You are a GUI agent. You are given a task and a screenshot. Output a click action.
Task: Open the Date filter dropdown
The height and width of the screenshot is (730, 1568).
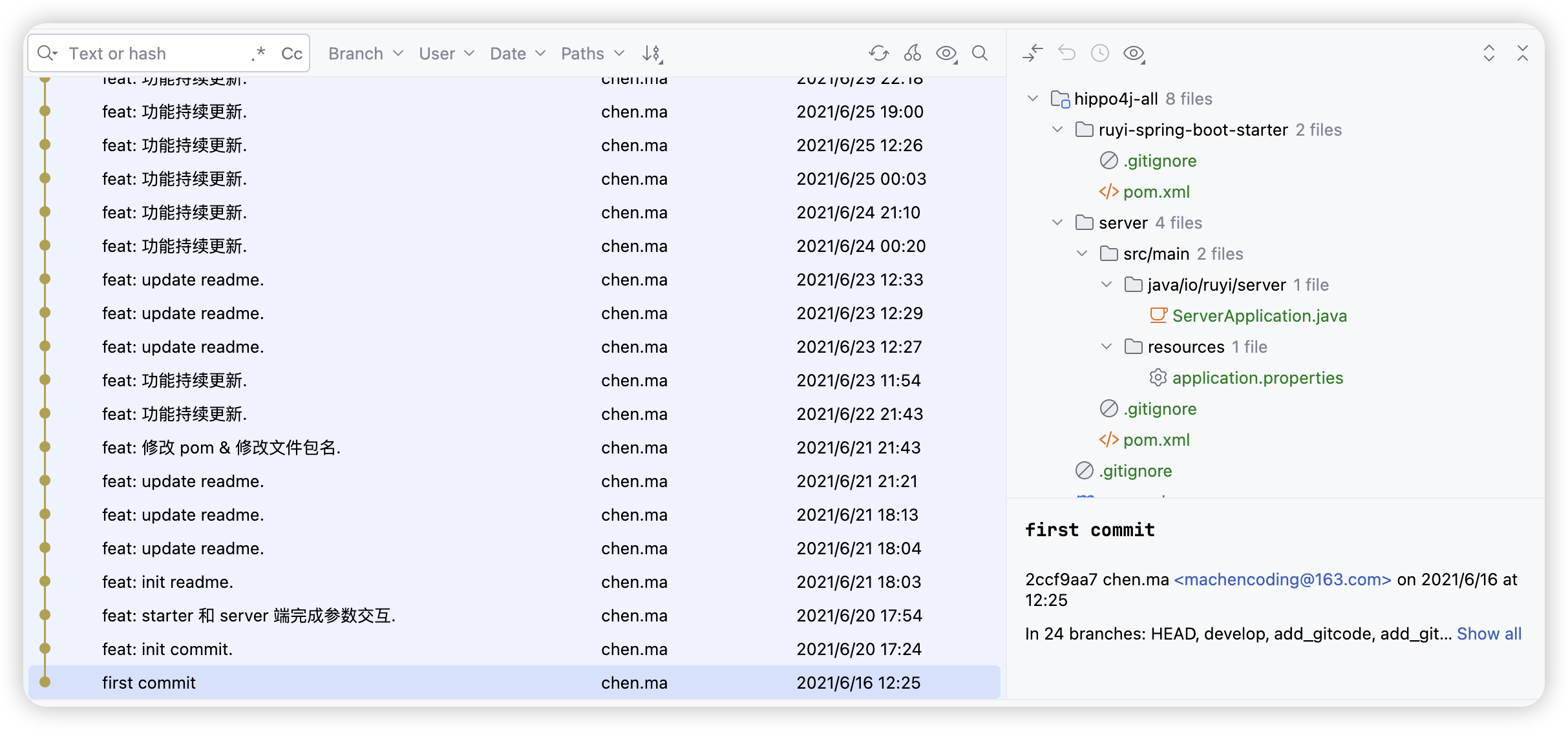[x=517, y=54]
